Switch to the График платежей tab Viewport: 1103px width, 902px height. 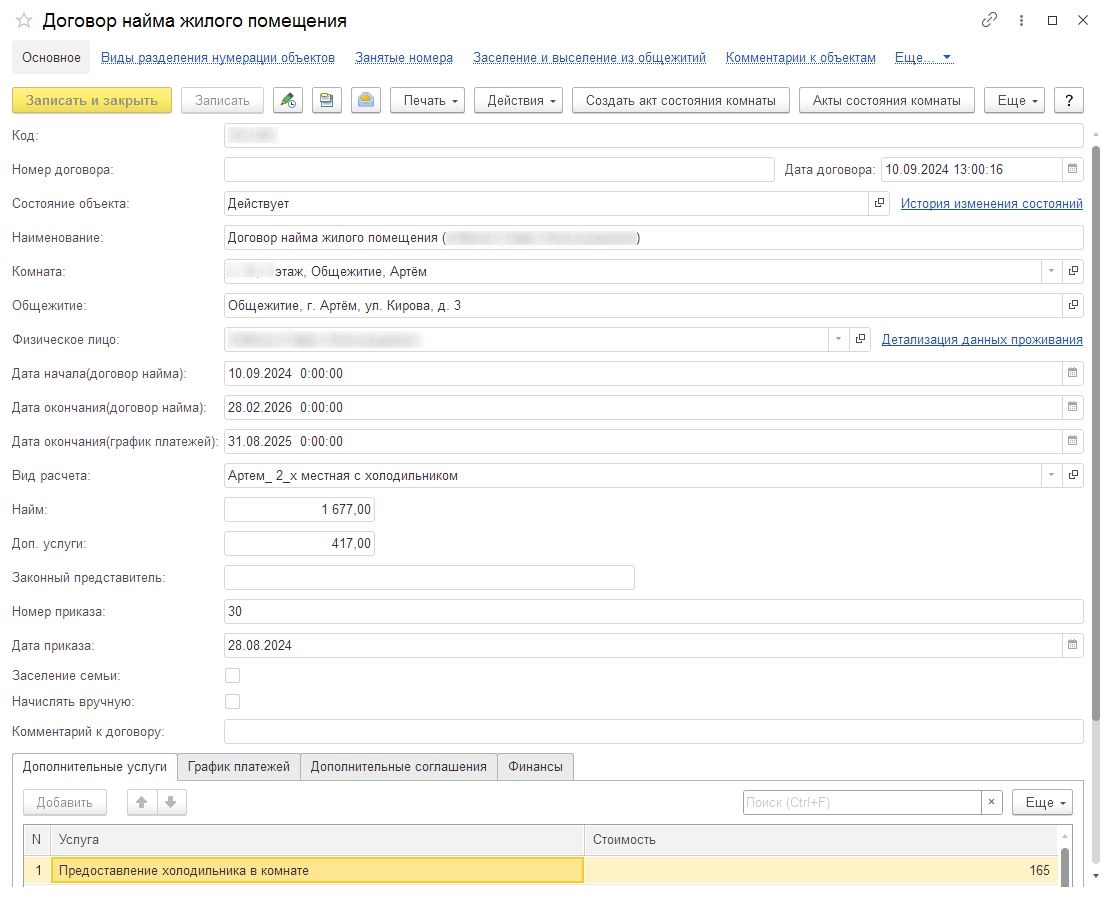[239, 767]
